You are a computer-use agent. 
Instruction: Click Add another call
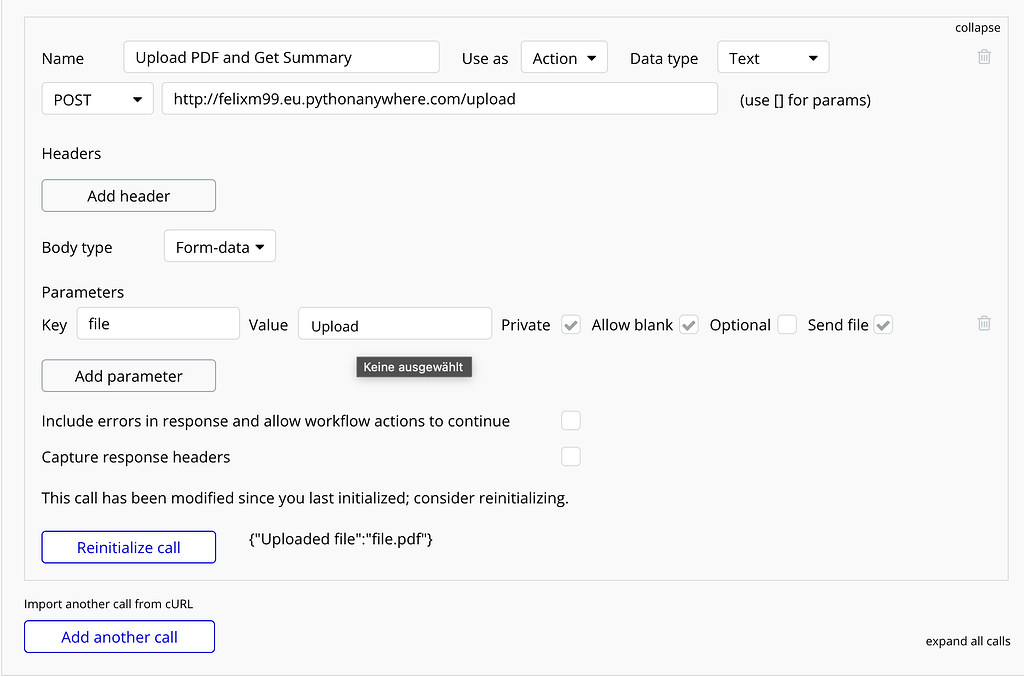click(119, 636)
